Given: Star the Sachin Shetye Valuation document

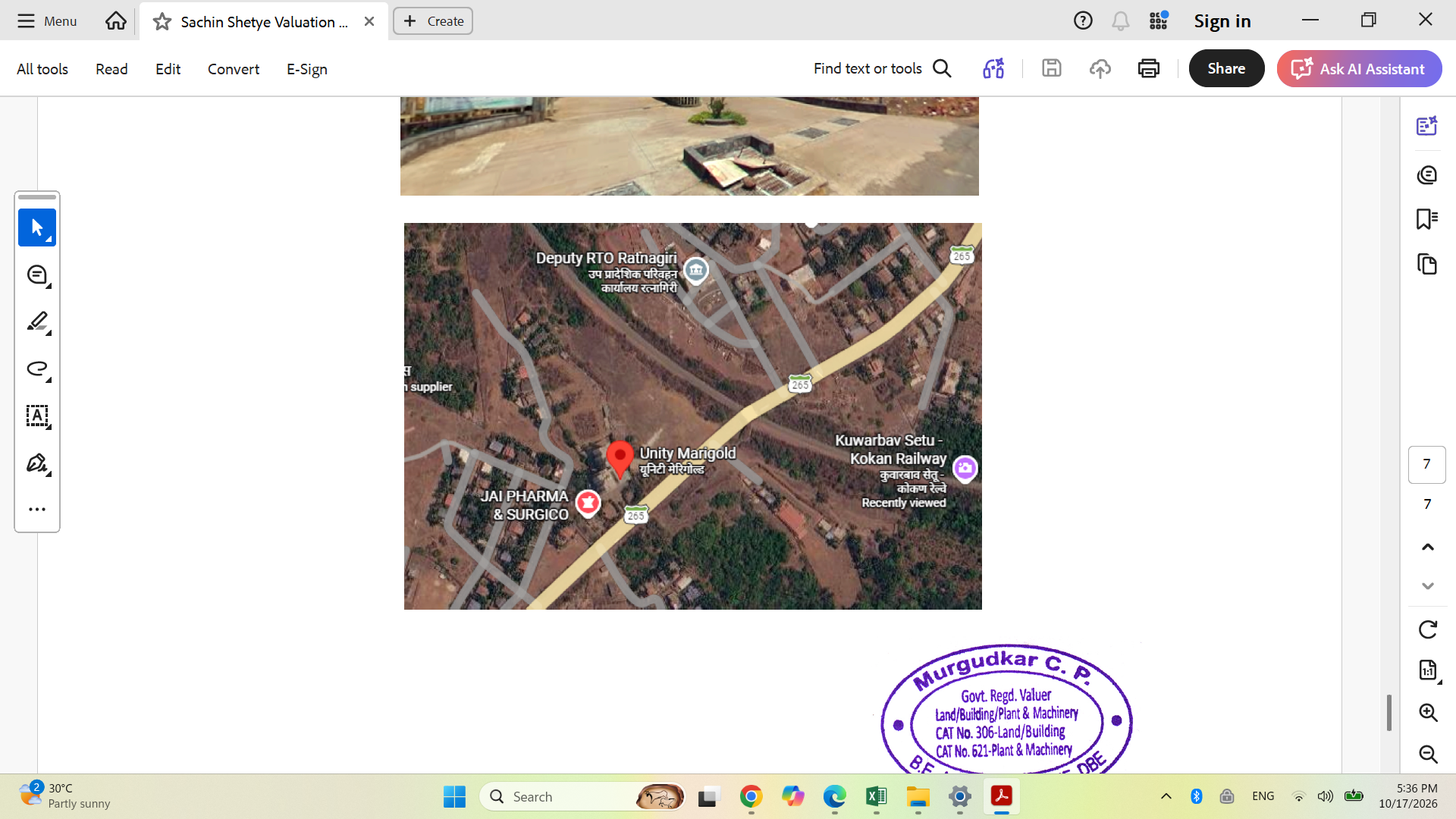Looking at the screenshot, I should tap(162, 22).
